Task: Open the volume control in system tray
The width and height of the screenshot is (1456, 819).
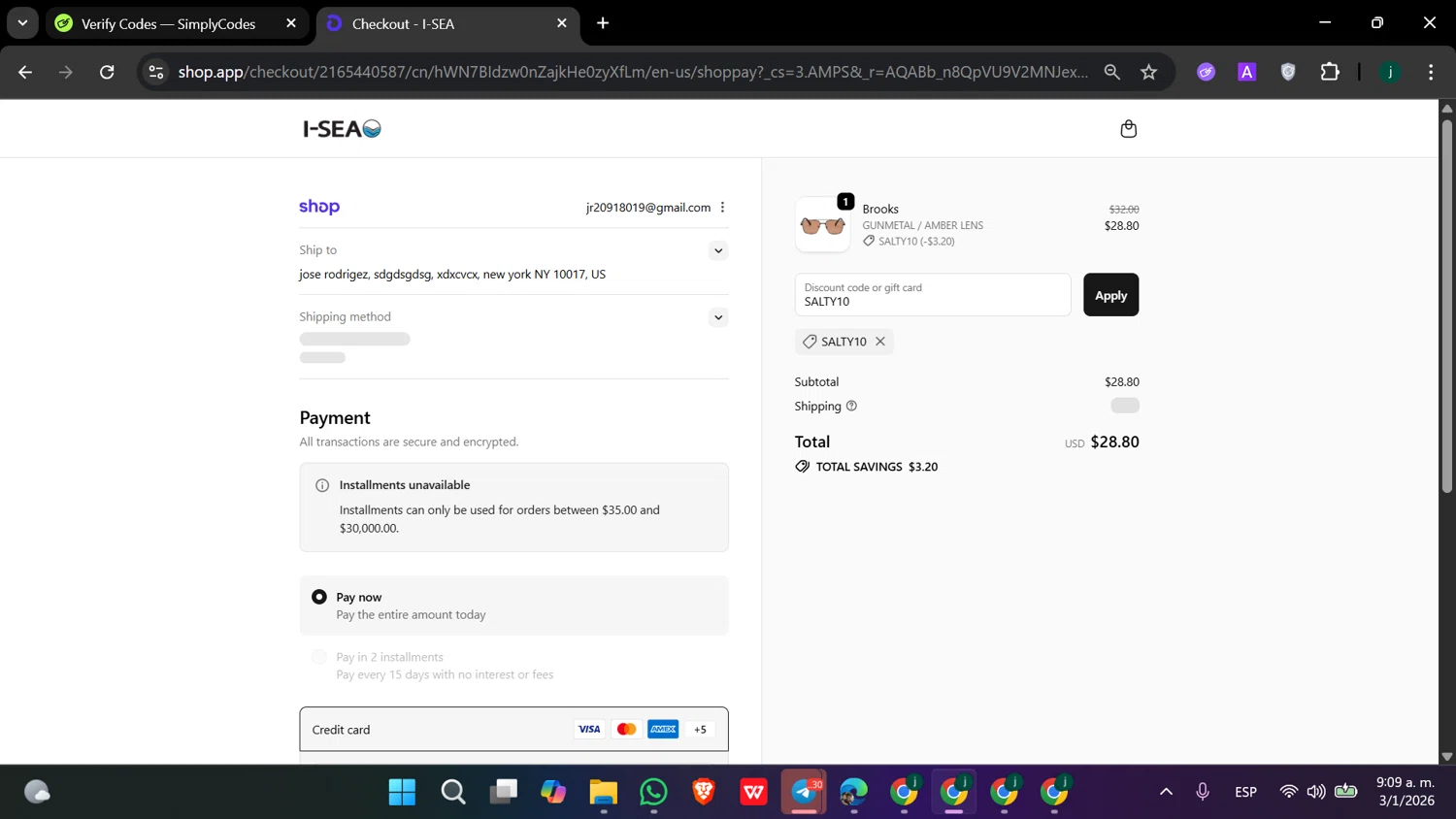Action: 1316,792
